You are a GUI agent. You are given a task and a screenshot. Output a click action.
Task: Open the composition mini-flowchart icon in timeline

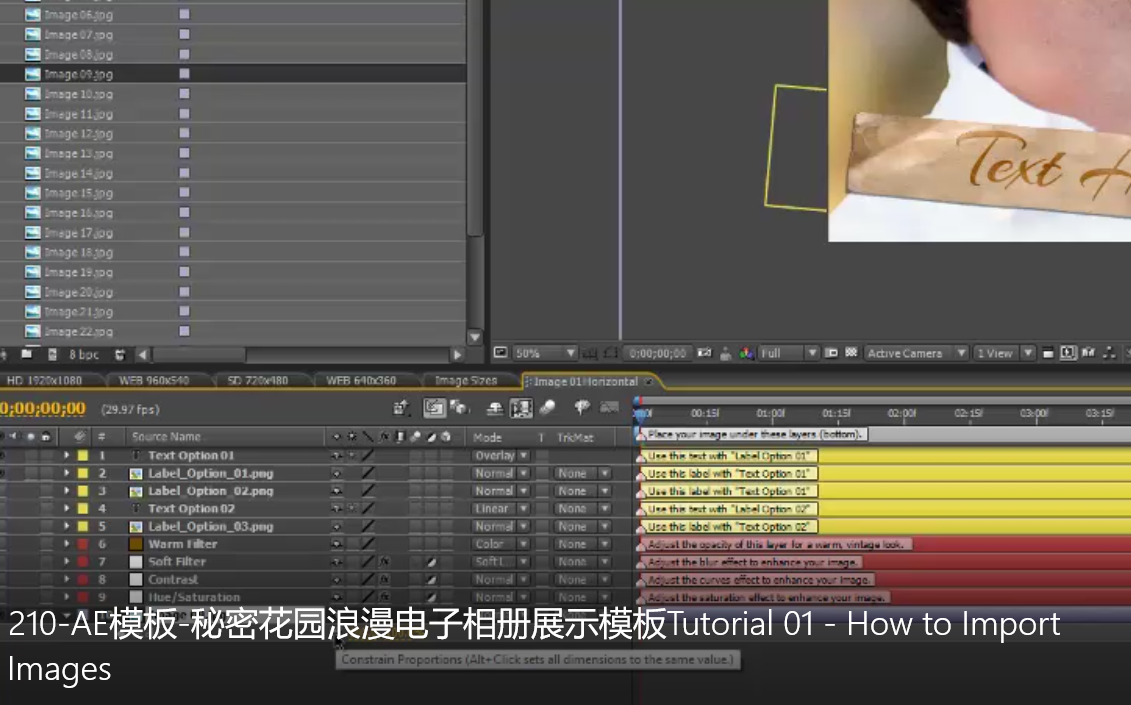(401, 408)
